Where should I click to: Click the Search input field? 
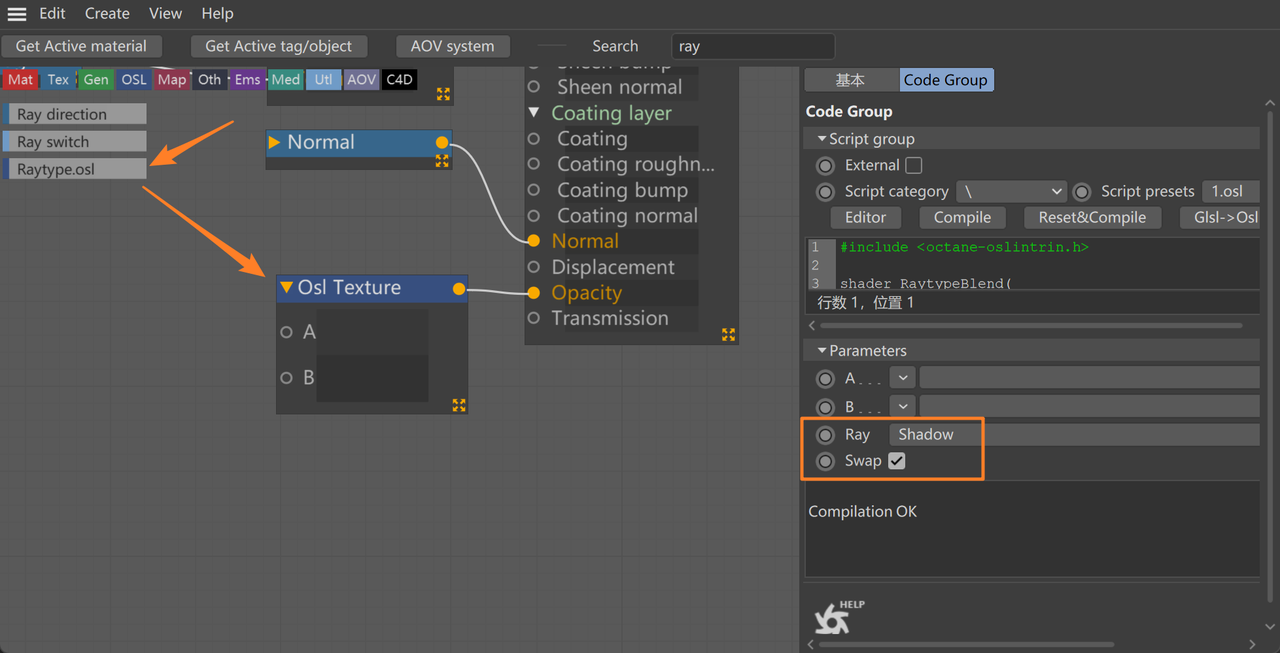pyautogui.click(x=752, y=46)
